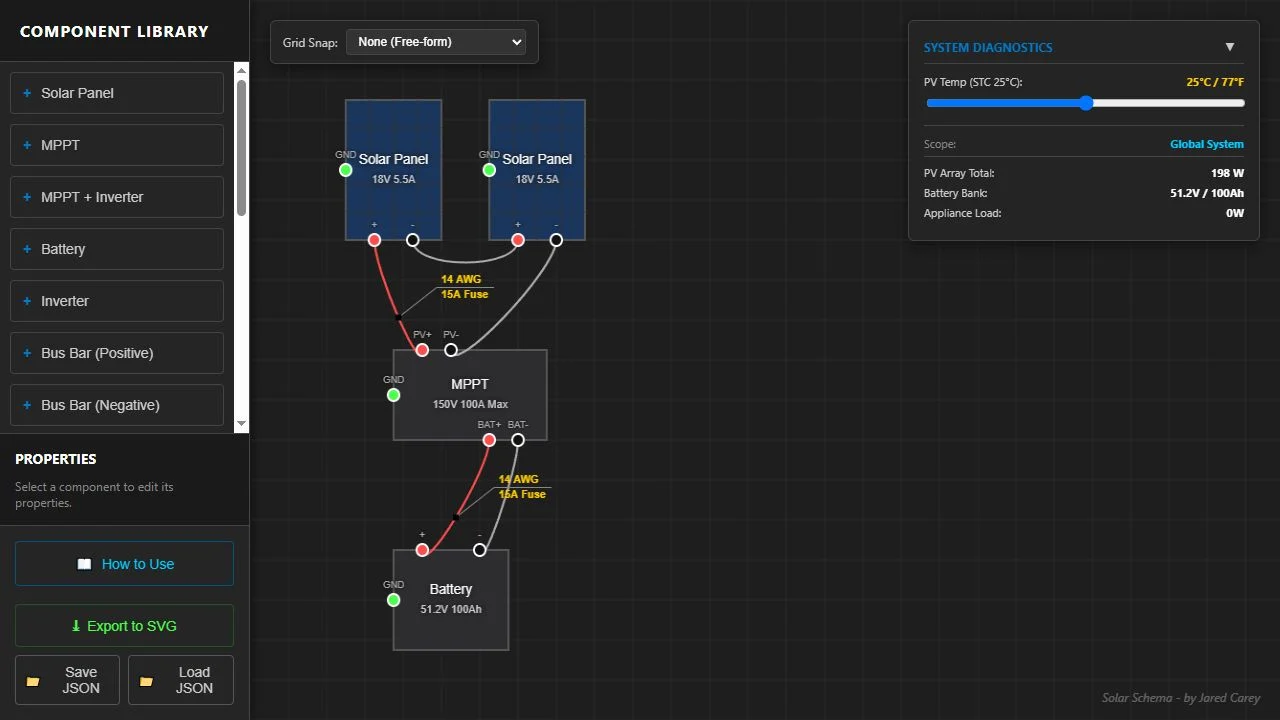Add an MPPT from the component library
This screenshot has width=1280, height=720.
(117, 145)
